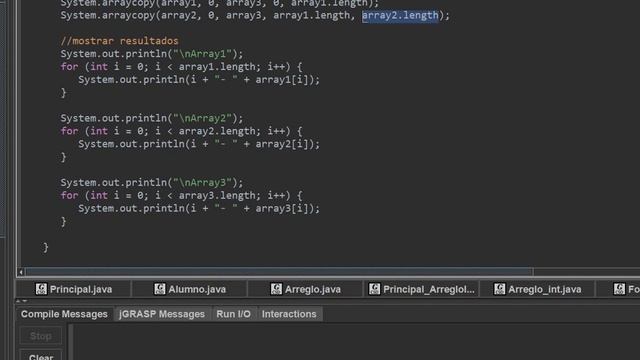The width and height of the screenshot is (640, 360).
Task: Click the array1.length loop condition
Action: (x=217, y=67)
